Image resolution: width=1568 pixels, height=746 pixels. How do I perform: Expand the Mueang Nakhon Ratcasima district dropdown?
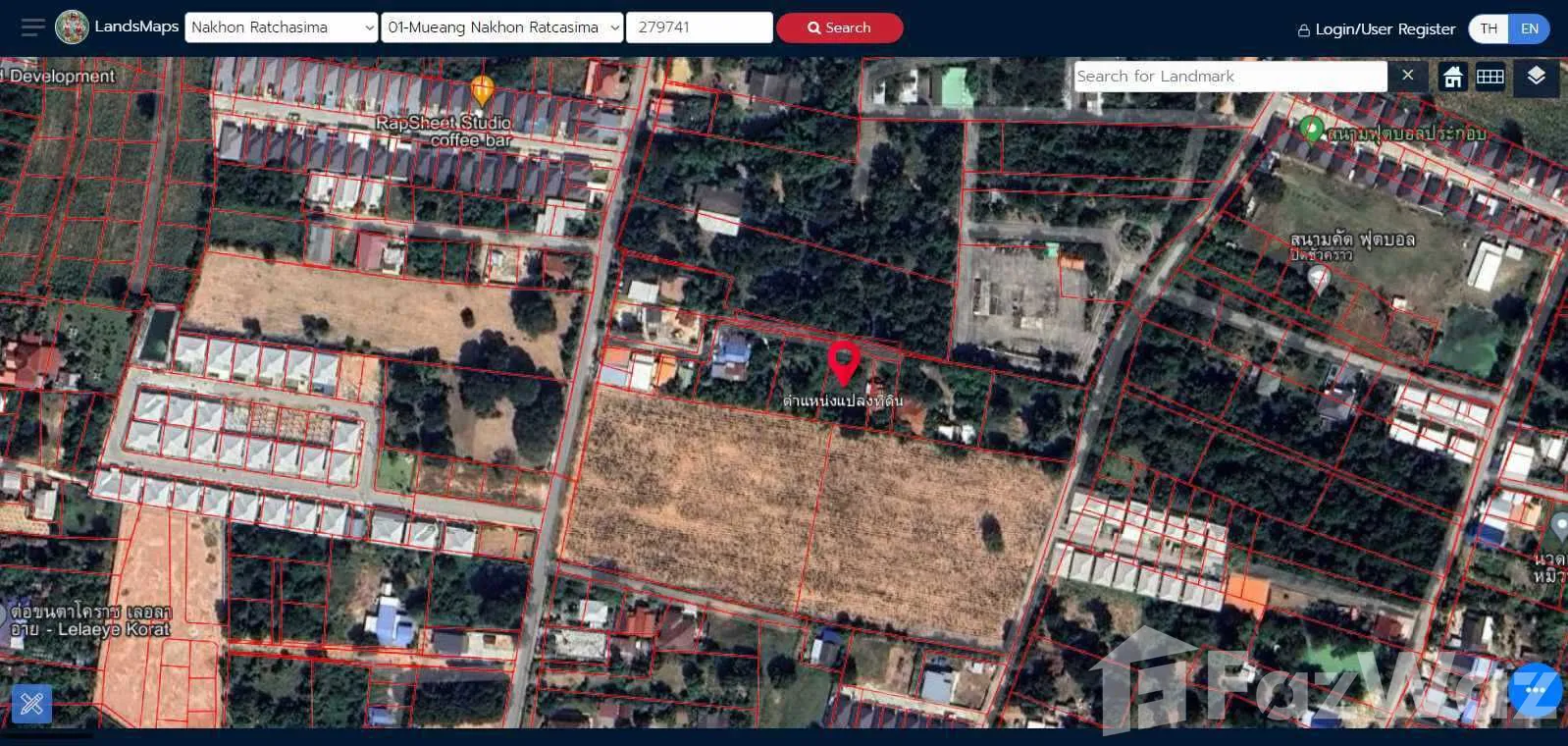click(x=502, y=27)
